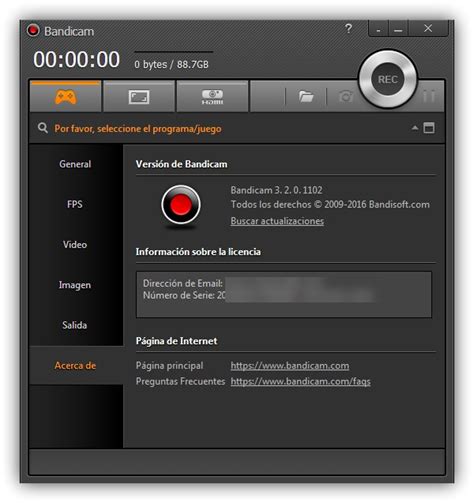Click the 'Todos los derechos' copyright text
The height and width of the screenshot is (503, 474).
(x=330, y=204)
